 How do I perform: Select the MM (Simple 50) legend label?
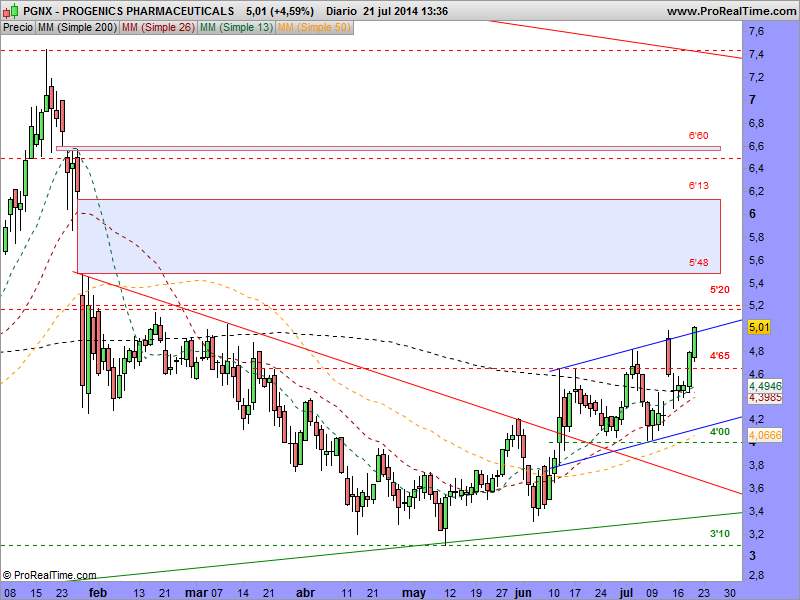point(314,28)
